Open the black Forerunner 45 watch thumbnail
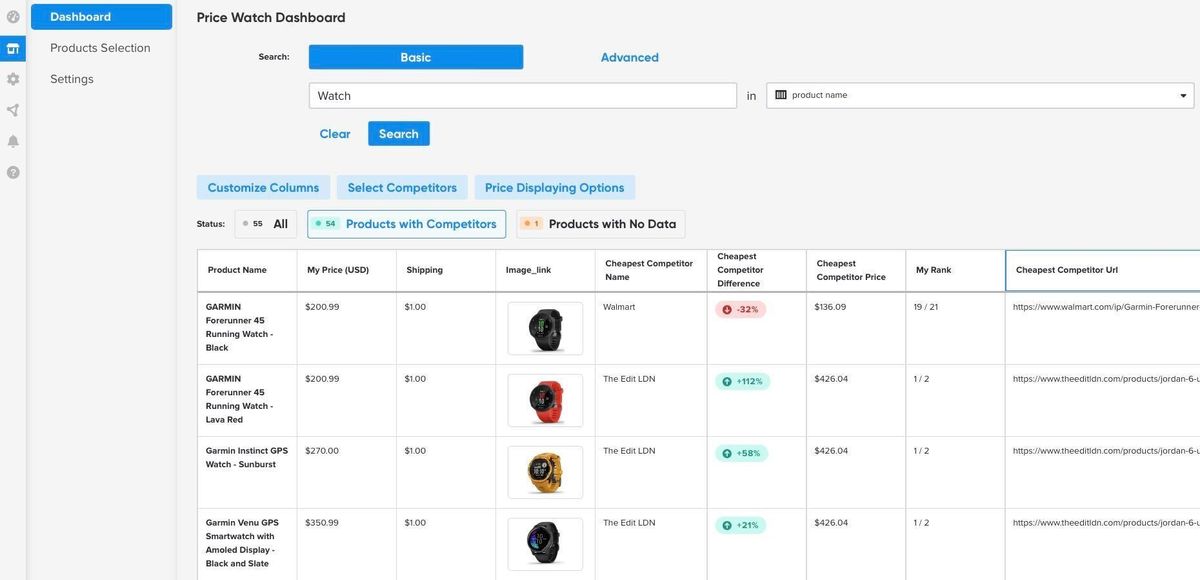Viewport: 1200px width, 580px height. click(x=545, y=328)
